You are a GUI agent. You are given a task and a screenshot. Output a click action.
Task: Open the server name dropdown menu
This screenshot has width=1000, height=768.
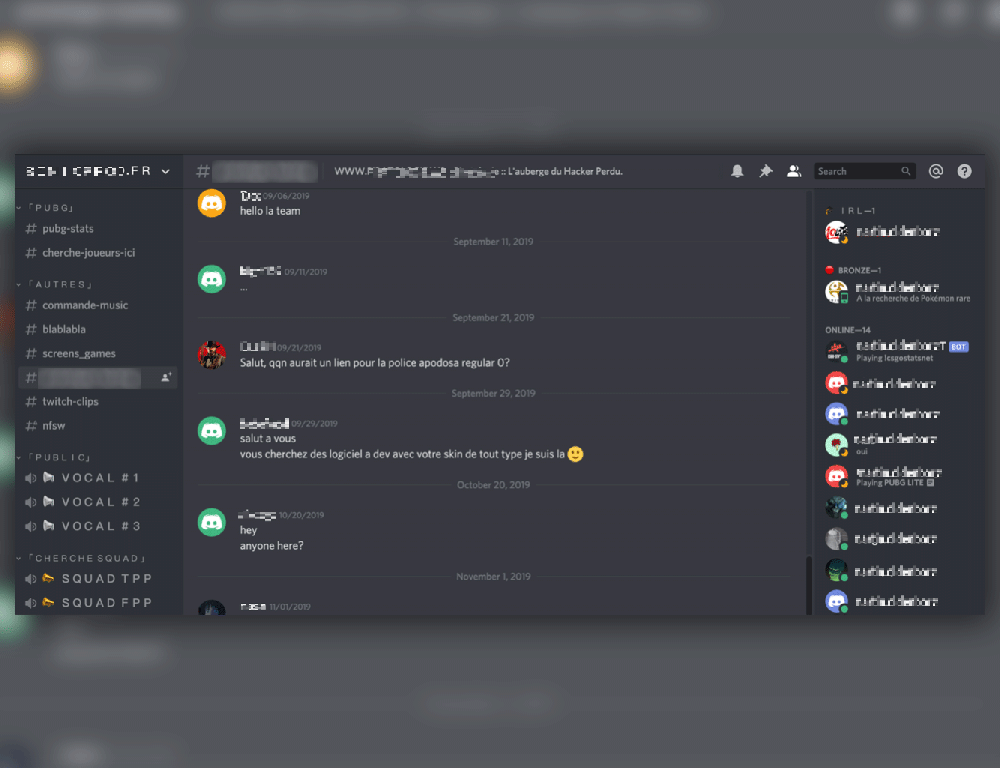99,171
